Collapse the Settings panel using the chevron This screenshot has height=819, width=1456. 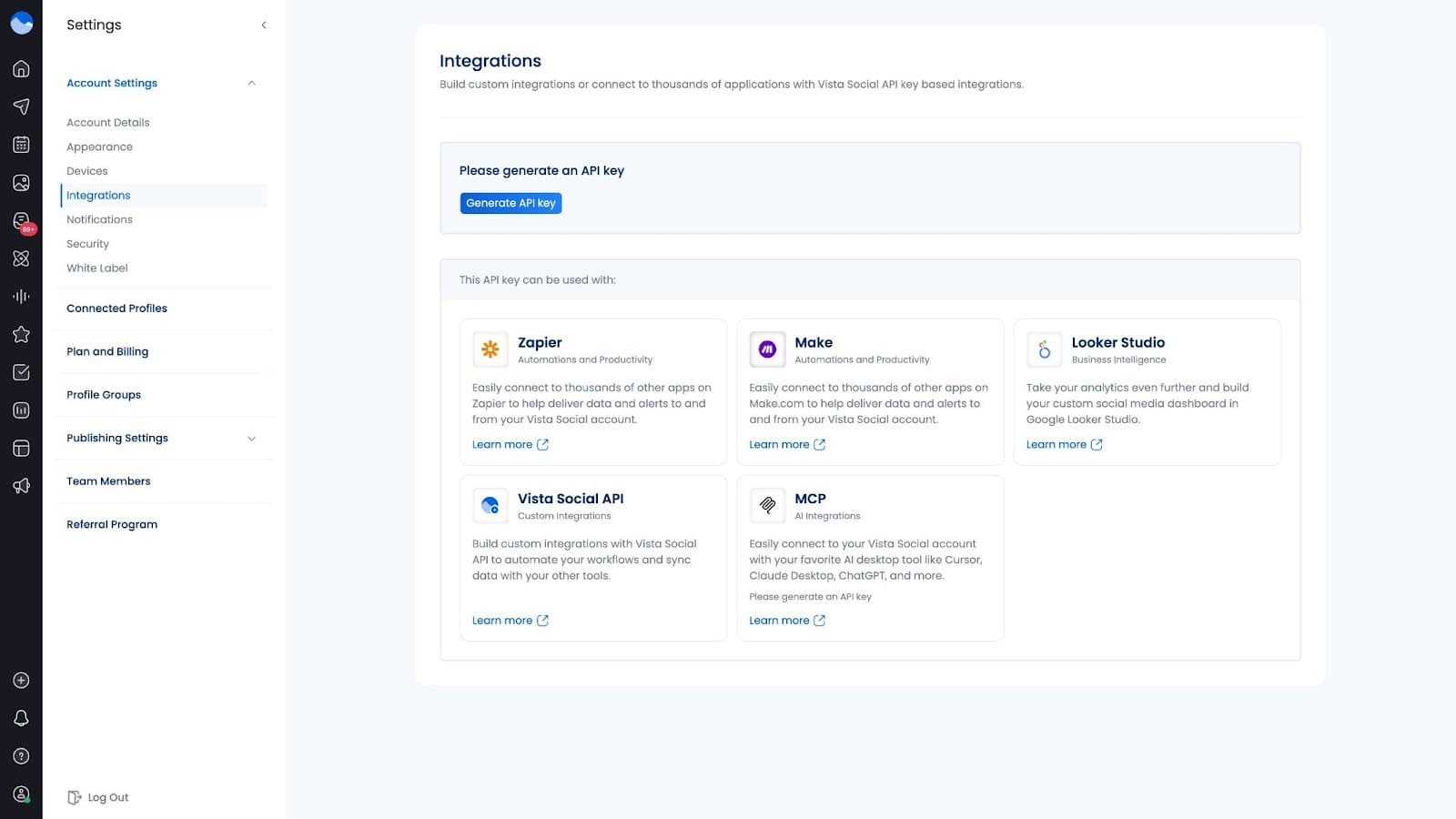click(x=263, y=25)
